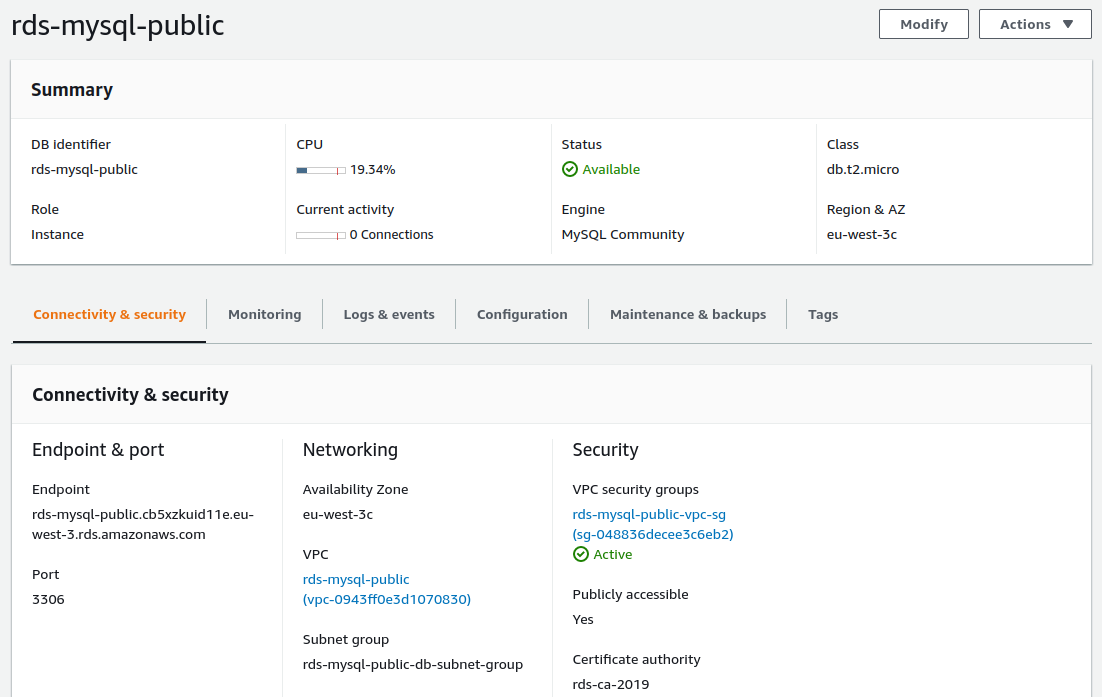Viewport: 1102px width, 697px height.
Task: Click the CPU usage progress bar
Action: [320, 170]
